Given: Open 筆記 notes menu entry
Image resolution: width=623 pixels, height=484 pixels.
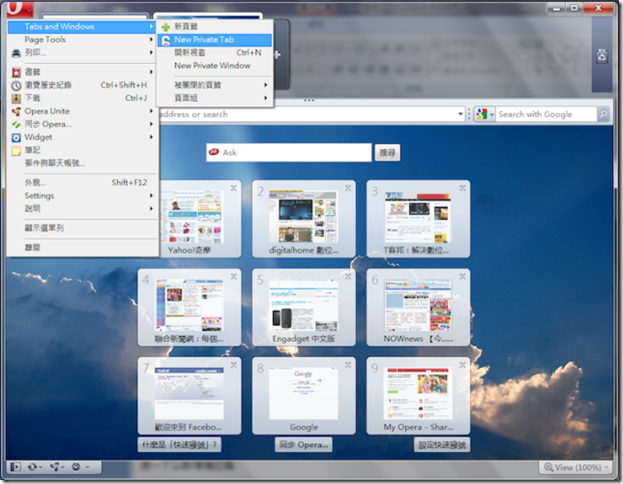Looking at the screenshot, I should coord(82,150).
